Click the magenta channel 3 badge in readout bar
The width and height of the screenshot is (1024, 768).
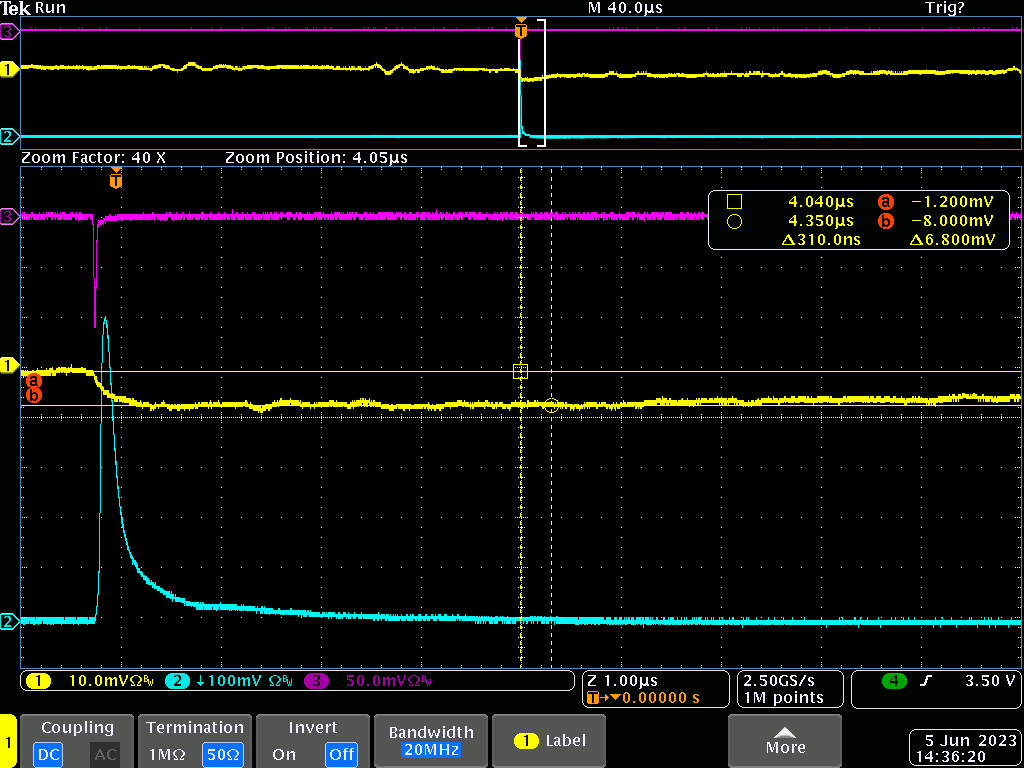316,681
